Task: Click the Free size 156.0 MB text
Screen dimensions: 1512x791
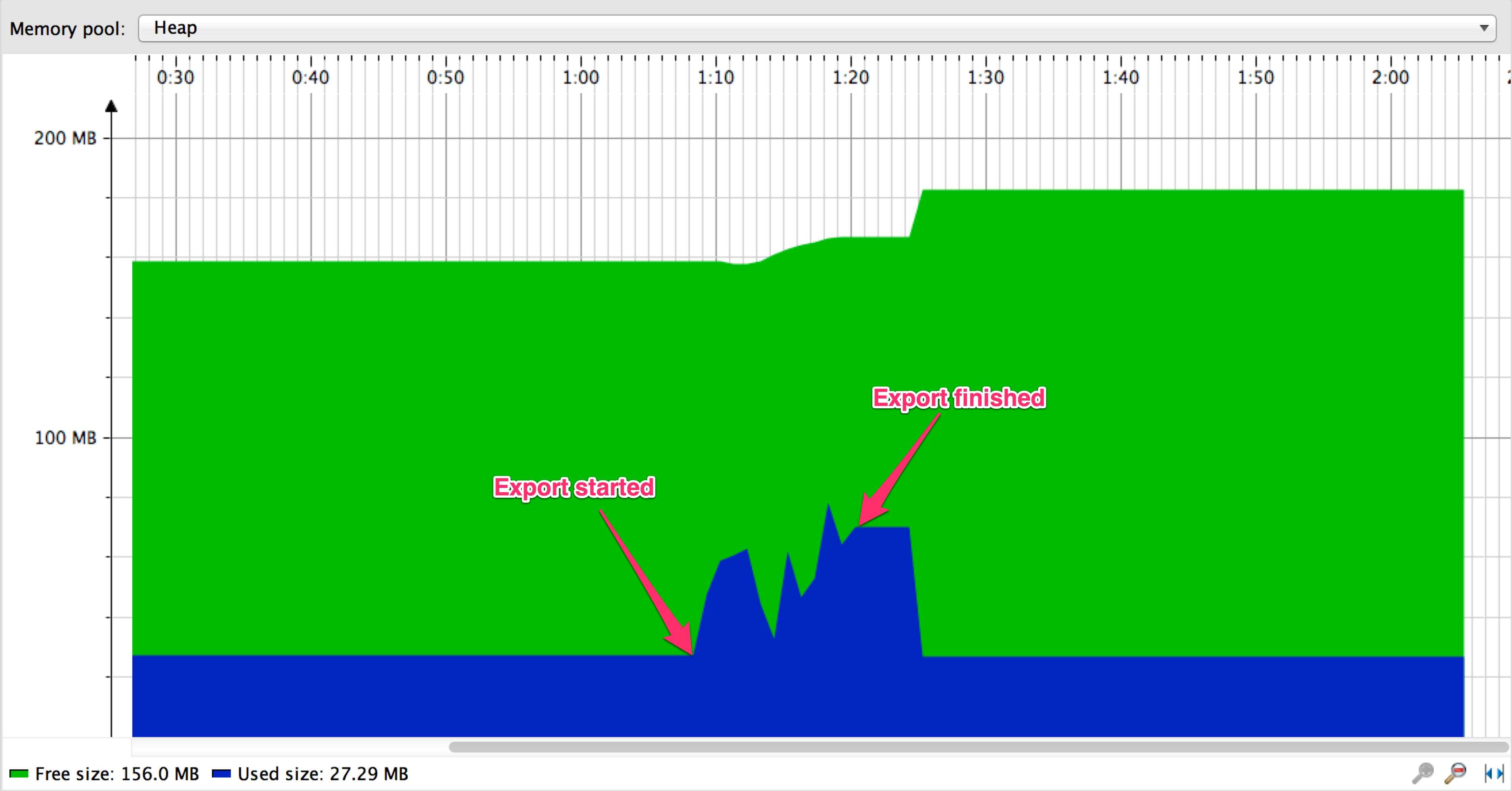Action: [x=117, y=773]
